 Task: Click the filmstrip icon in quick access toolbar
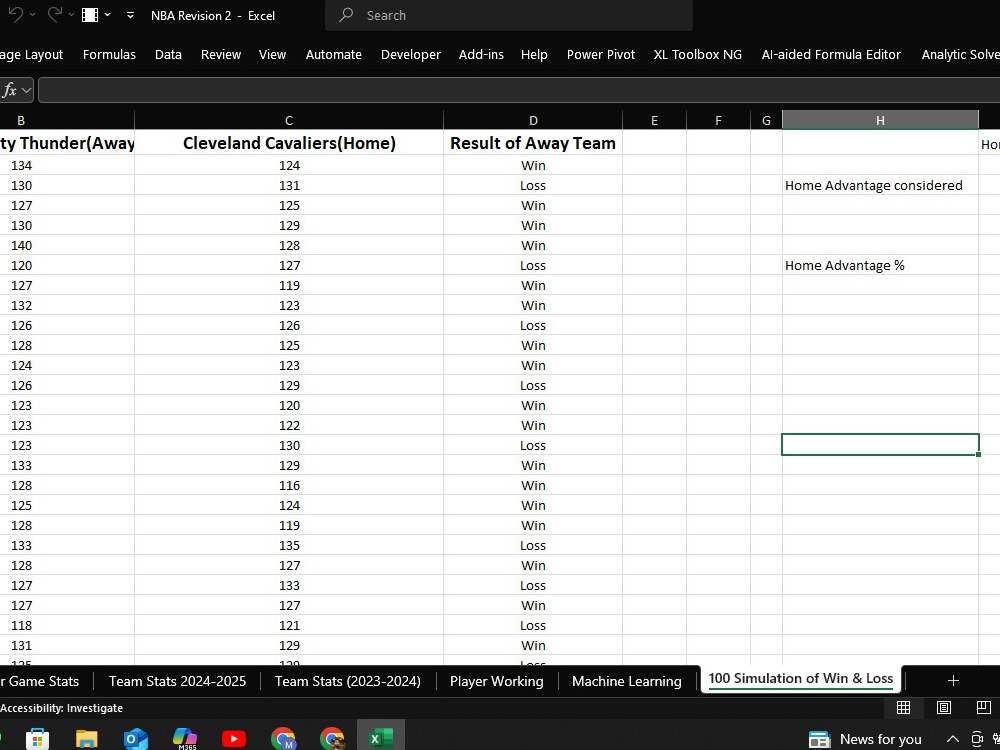point(90,15)
